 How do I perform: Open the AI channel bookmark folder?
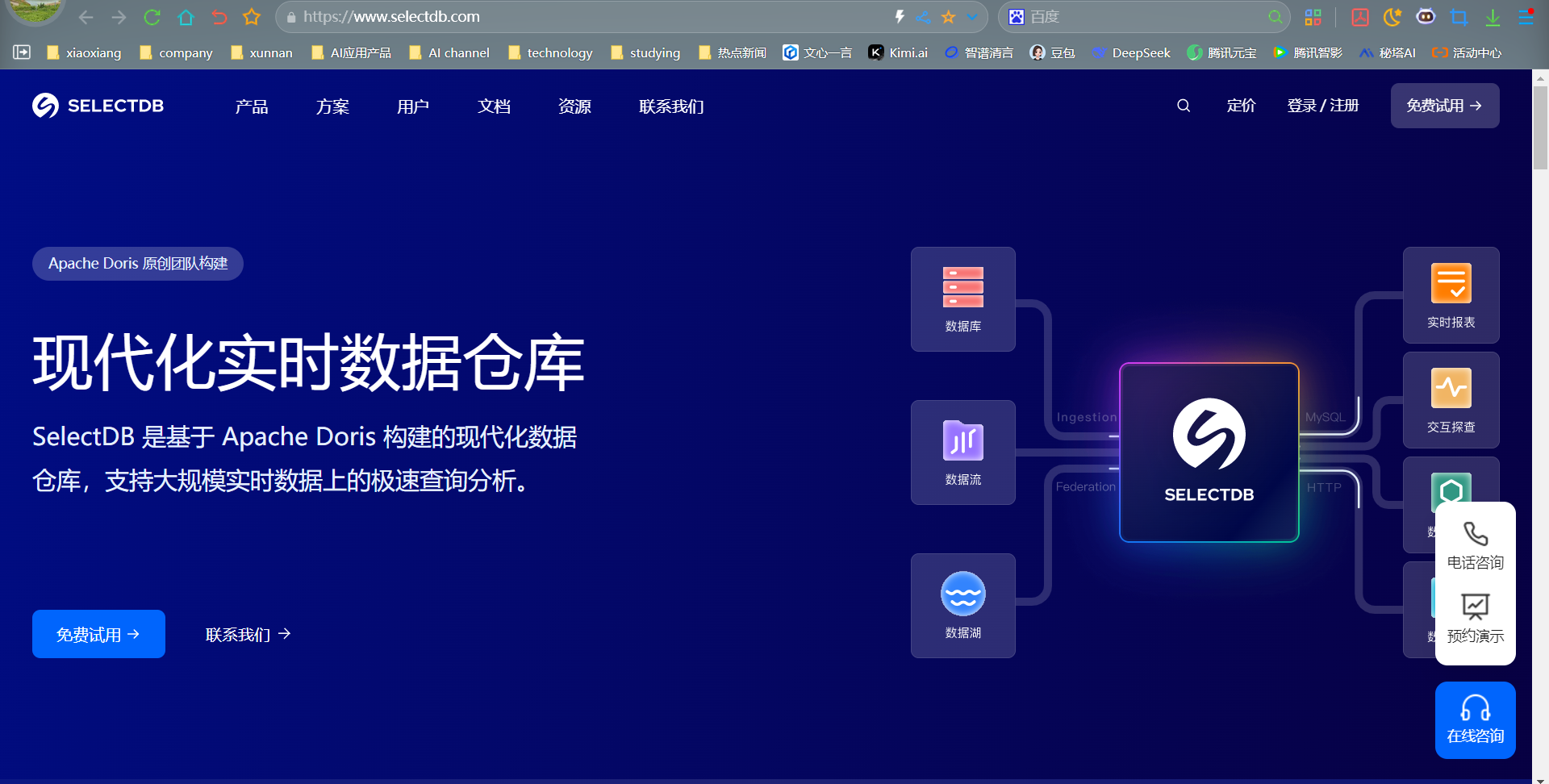449,52
